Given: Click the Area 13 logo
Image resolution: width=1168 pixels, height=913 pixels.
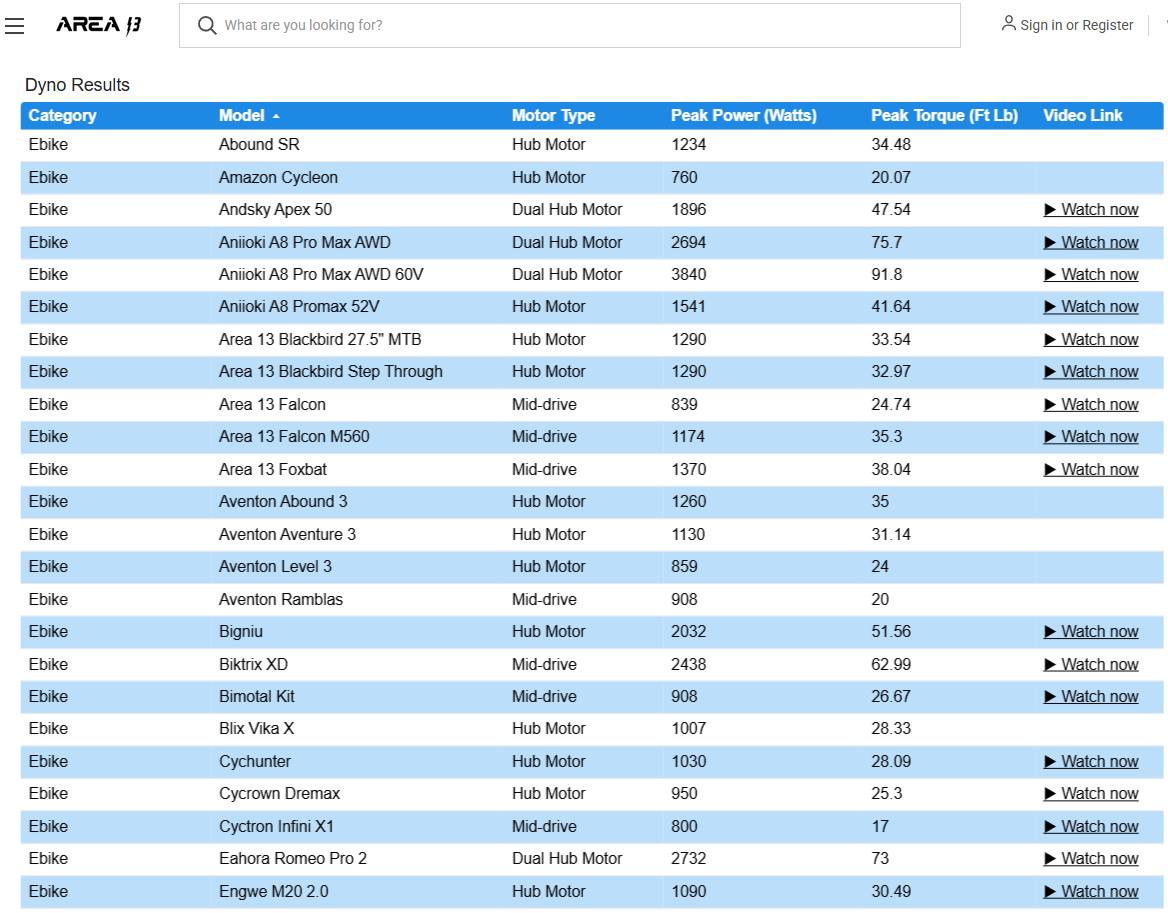Looking at the screenshot, I should coord(99,25).
